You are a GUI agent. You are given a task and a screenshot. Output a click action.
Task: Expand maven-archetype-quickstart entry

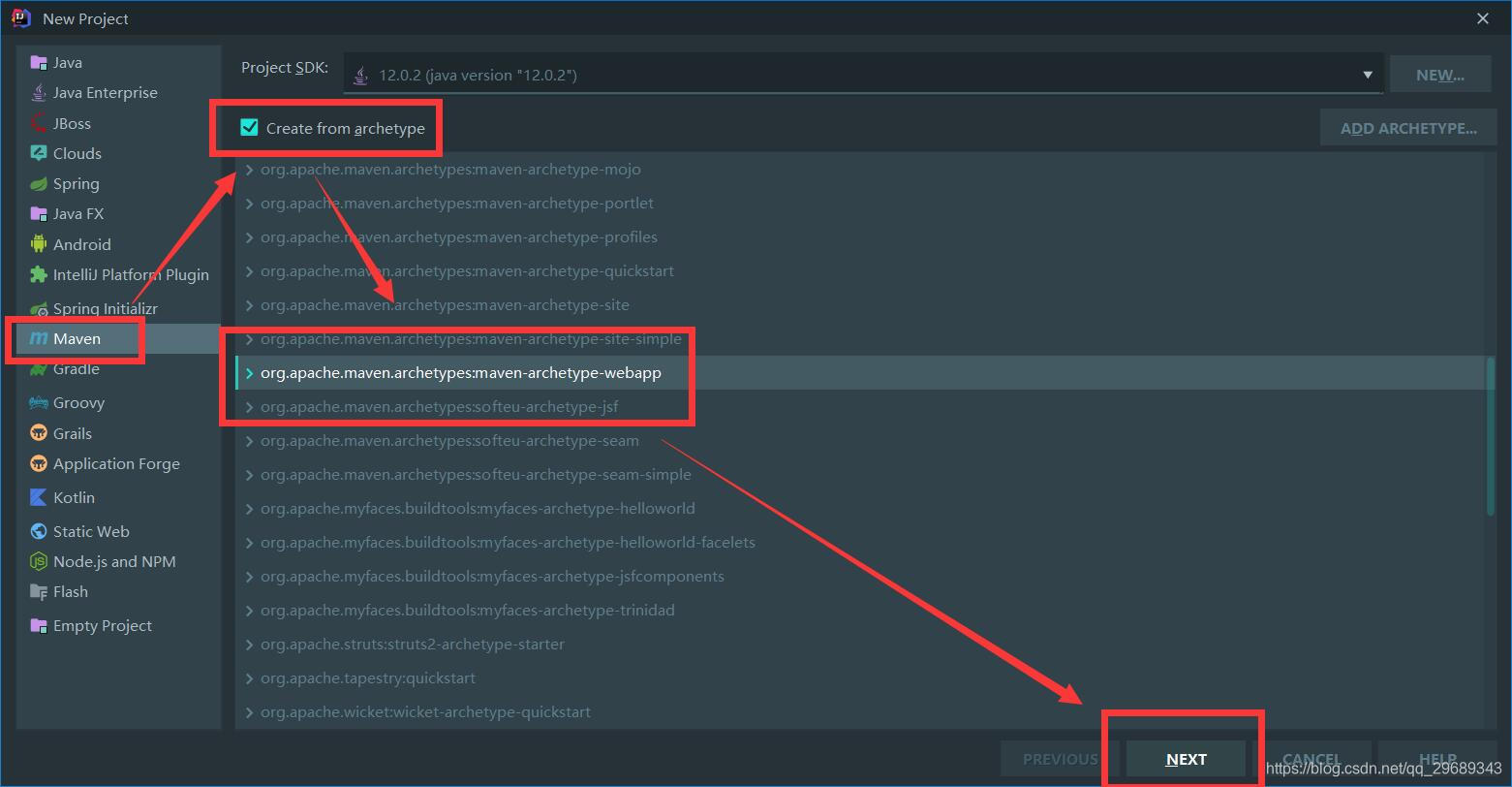(x=250, y=271)
